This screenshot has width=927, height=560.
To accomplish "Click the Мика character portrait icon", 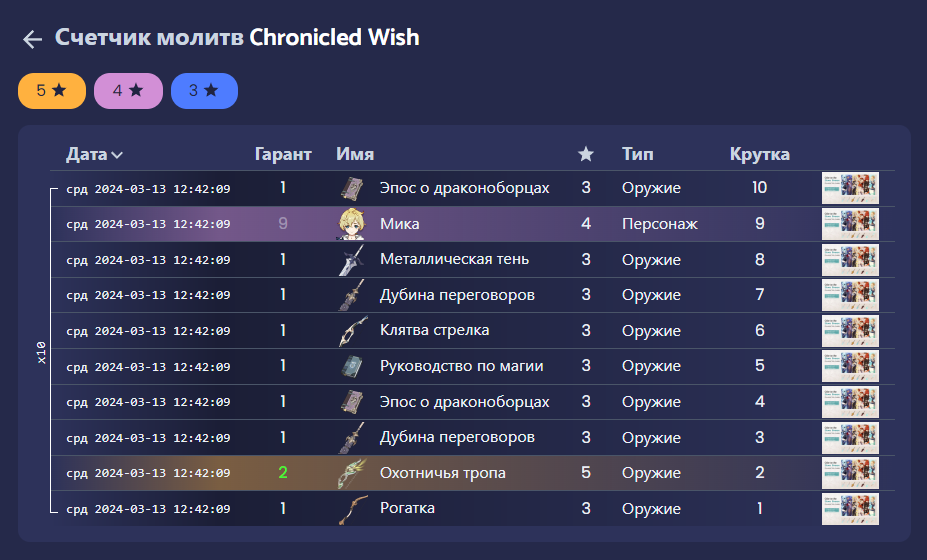I will 352,224.
